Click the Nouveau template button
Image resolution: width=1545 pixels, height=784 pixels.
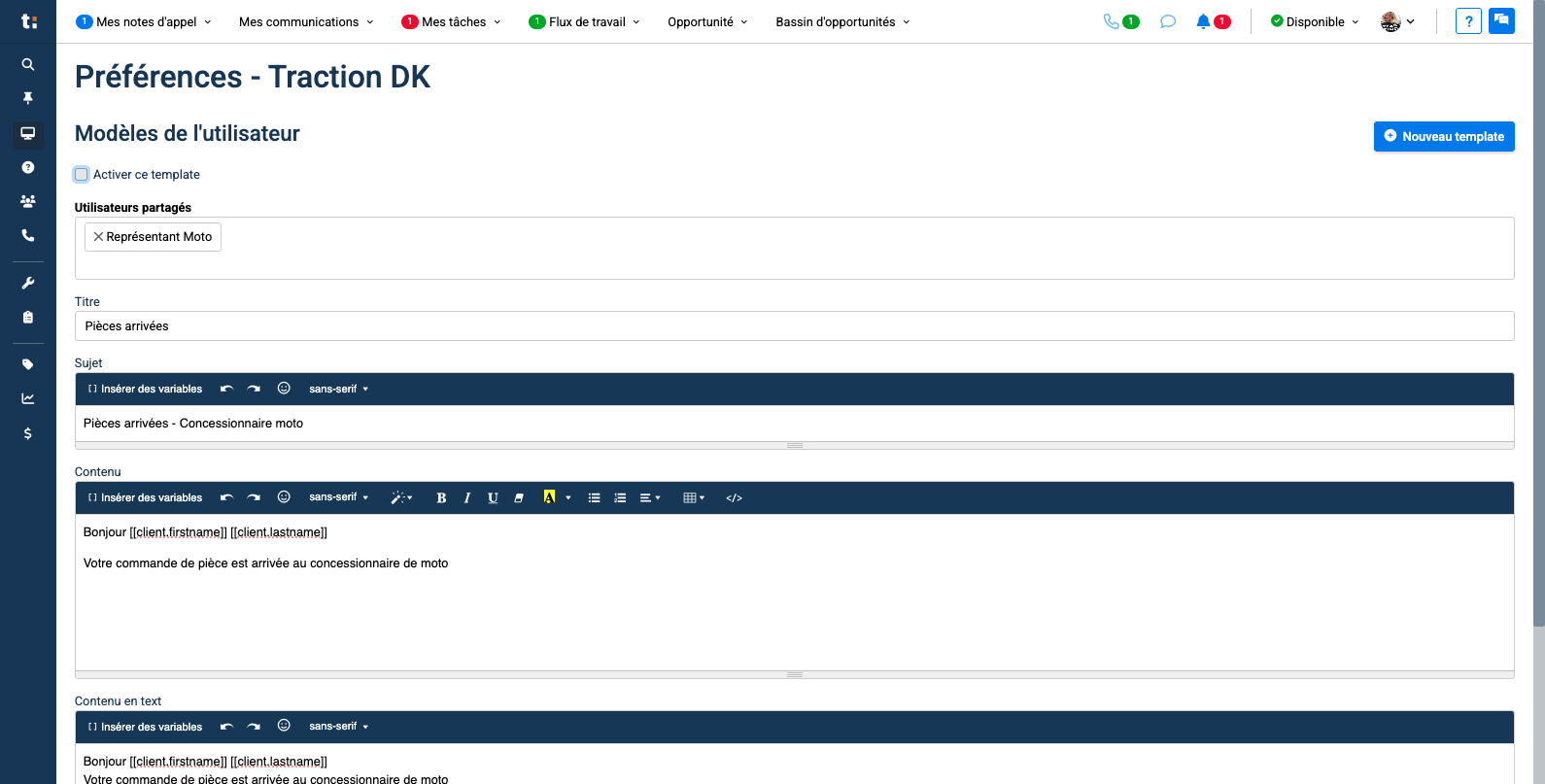(1443, 137)
